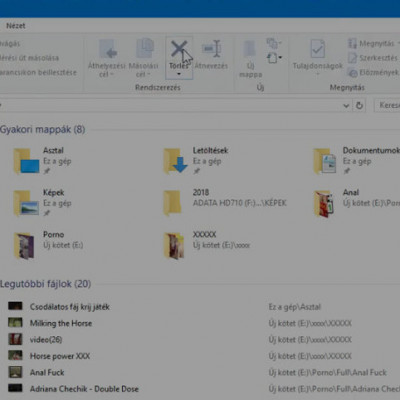The width and height of the screenshot is (400, 400).
Task: Click the Keresés search field
Action: (x=387, y=105)
